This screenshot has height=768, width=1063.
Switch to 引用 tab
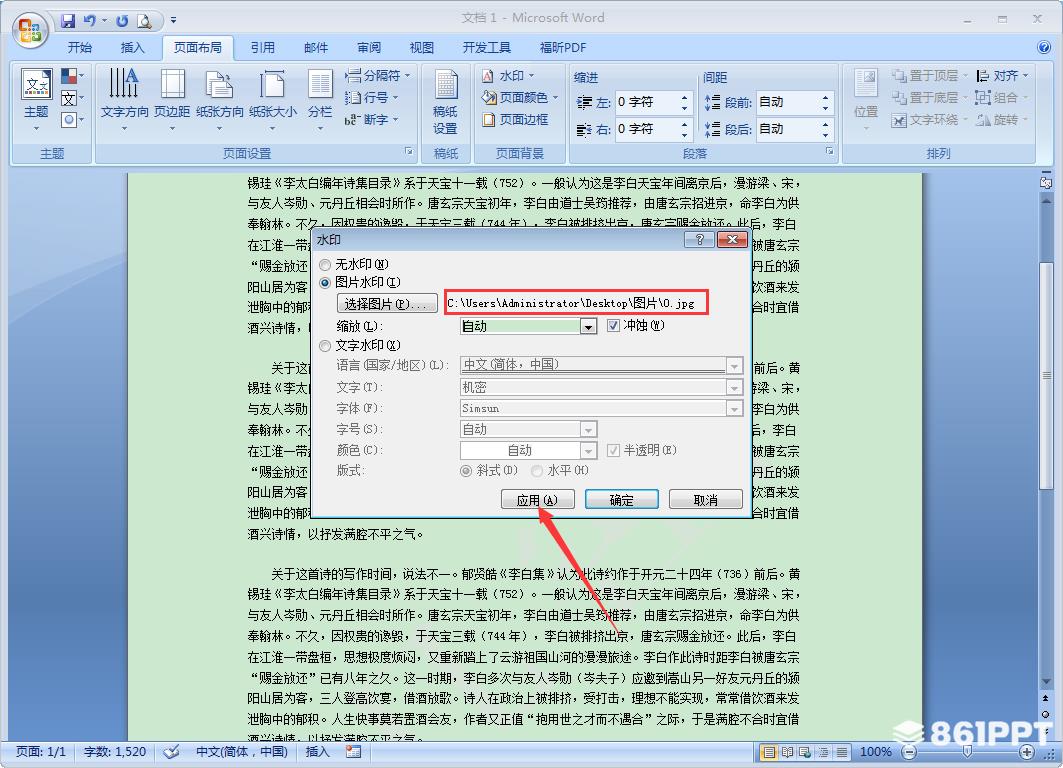pos(262,47)
